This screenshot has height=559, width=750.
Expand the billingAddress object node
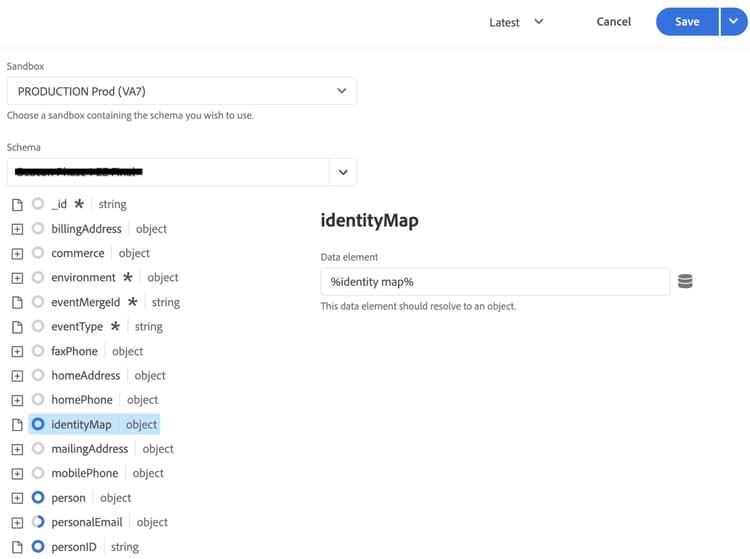[x=17, y=229]
